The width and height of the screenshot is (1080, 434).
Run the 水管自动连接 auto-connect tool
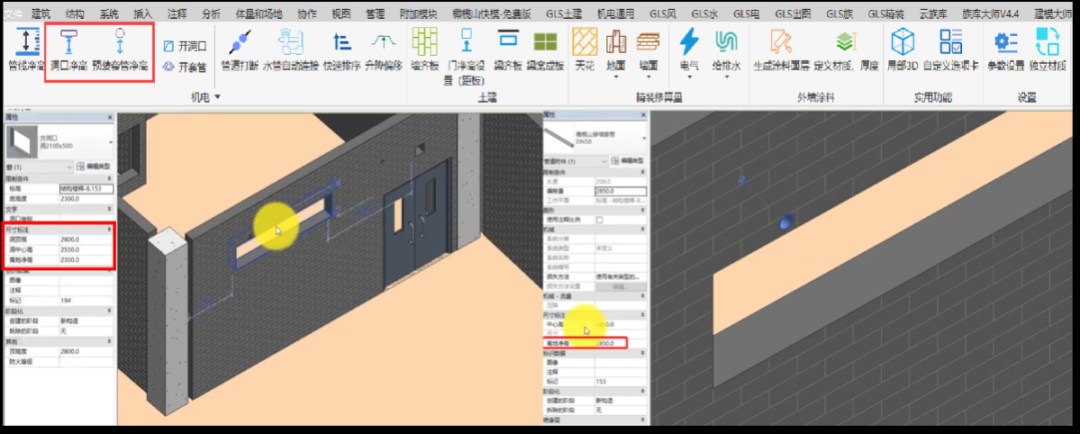290,51
